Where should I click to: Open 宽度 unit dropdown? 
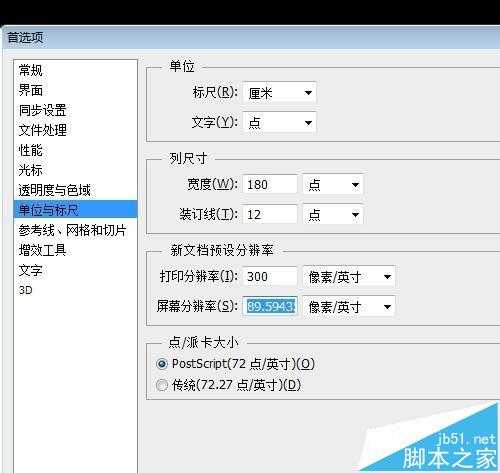point(333,184)
